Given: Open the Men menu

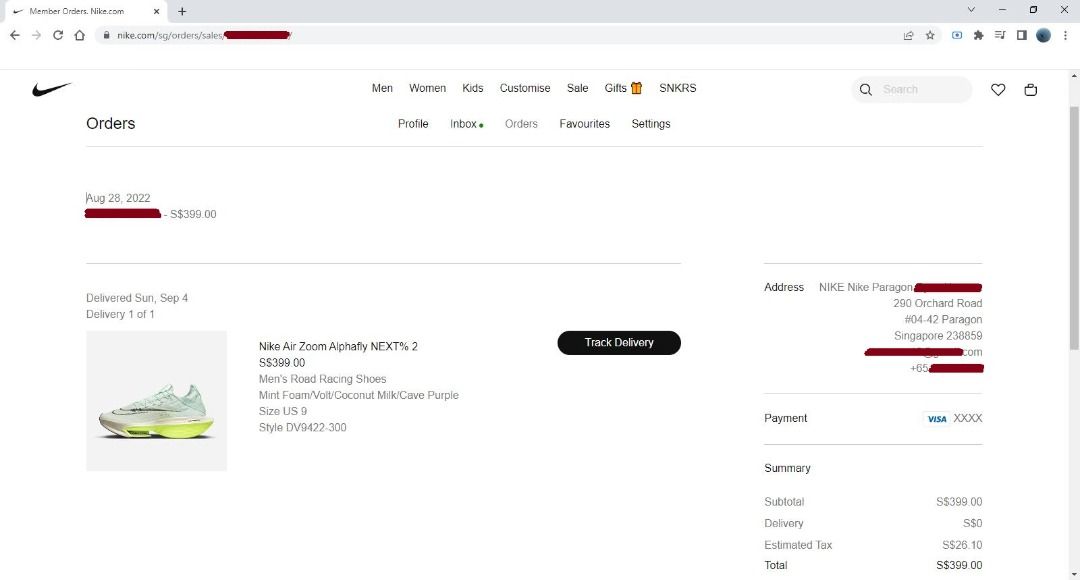Looking at the screenshot, I should [382, 88].
